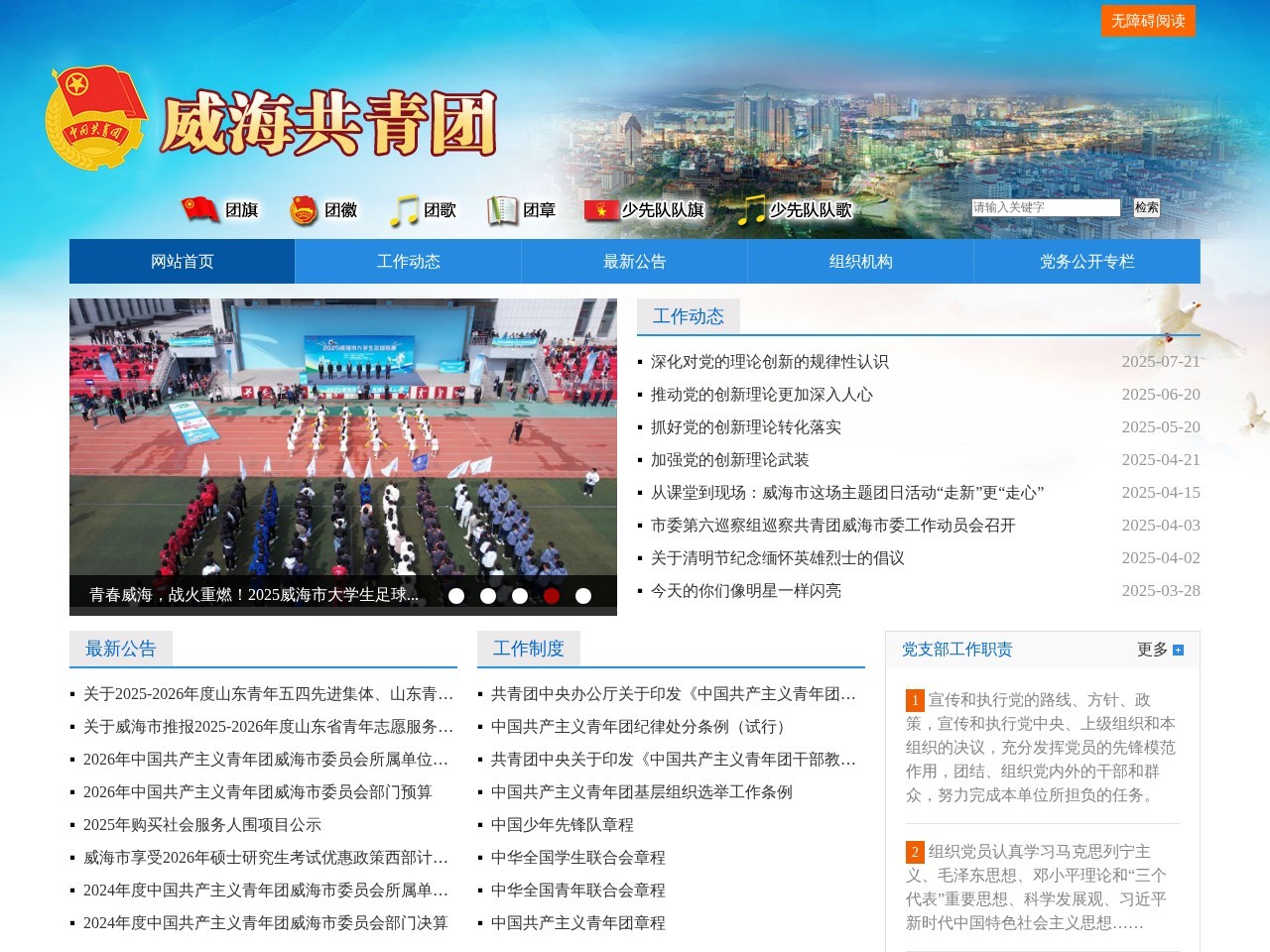Click the 少先队队歌 music note icon
Image resolution: width=1270 pixels, height=952 pixels.
point(752,210)
